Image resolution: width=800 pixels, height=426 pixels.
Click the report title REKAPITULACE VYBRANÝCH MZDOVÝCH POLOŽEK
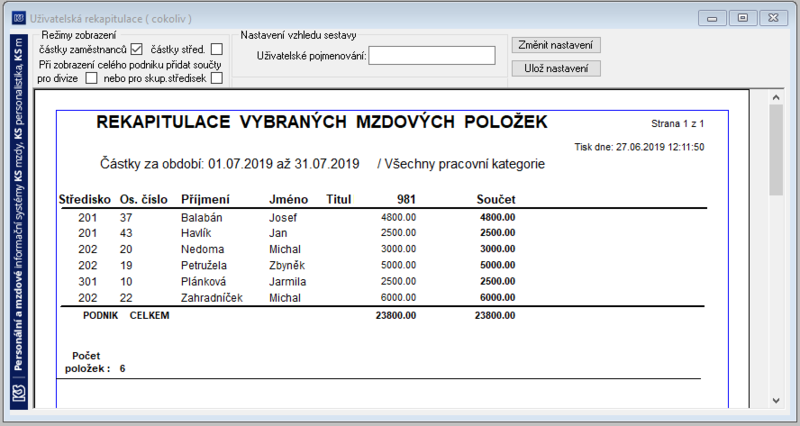tap(322, 122)
